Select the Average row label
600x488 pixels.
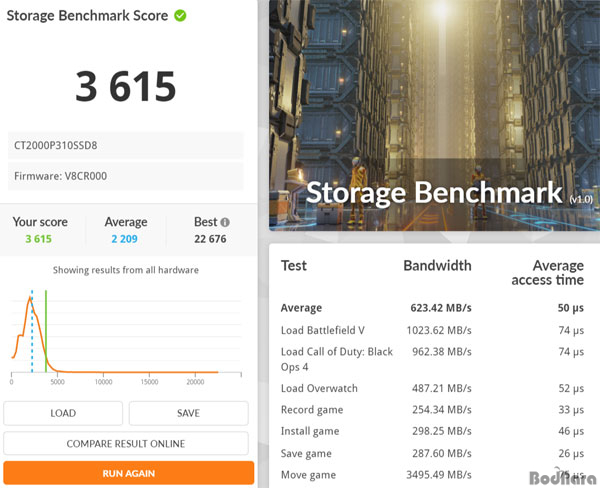point(302,308)
